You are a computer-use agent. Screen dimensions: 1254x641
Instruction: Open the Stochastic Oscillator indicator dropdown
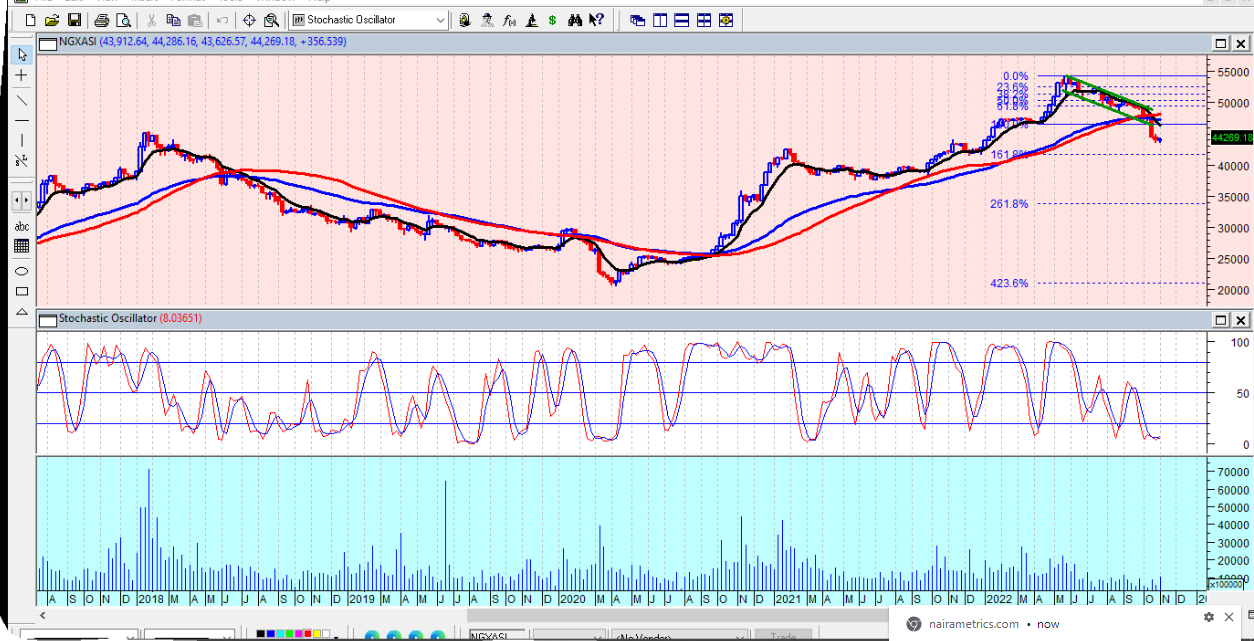click(366, 20)
